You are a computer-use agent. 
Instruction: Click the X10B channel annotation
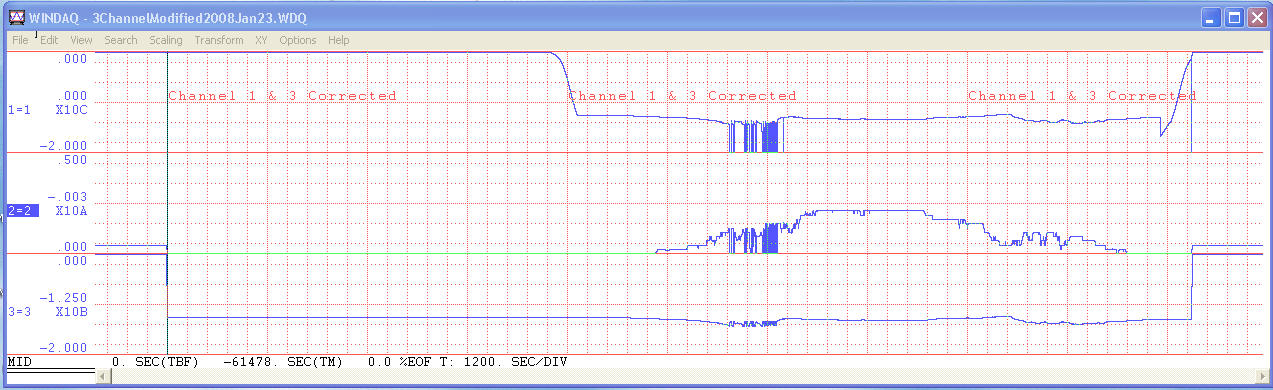pyautogui.click(x=72, y=312)
